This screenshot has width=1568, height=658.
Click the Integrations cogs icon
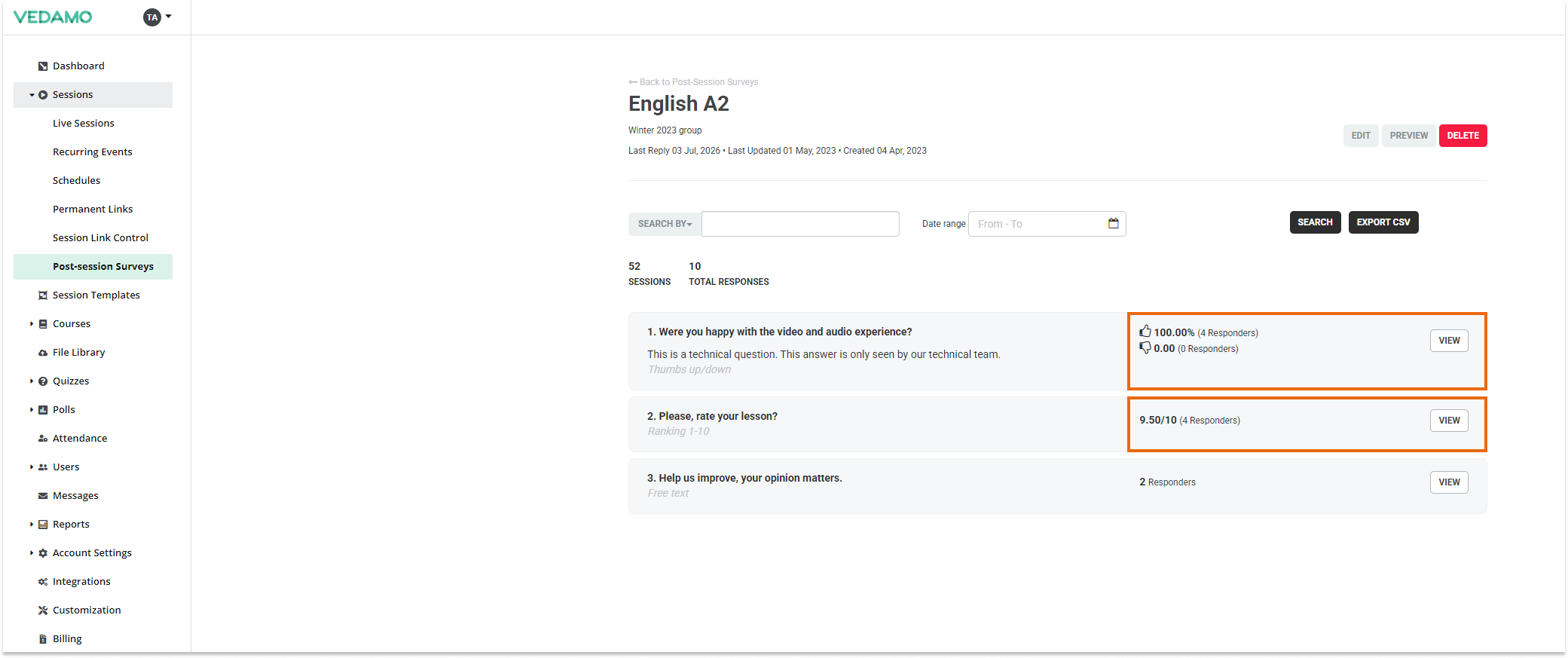43,582
